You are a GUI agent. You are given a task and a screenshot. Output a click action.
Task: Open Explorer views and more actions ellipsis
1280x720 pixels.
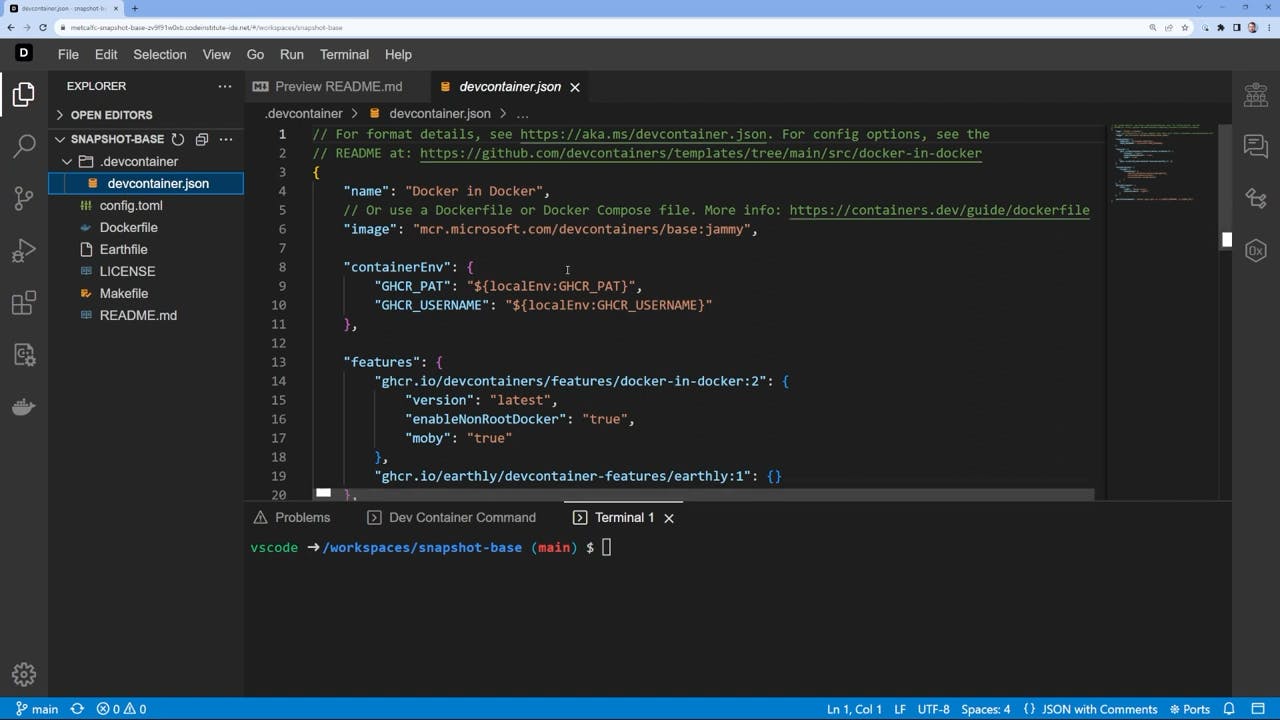click(x=225, y=87)
